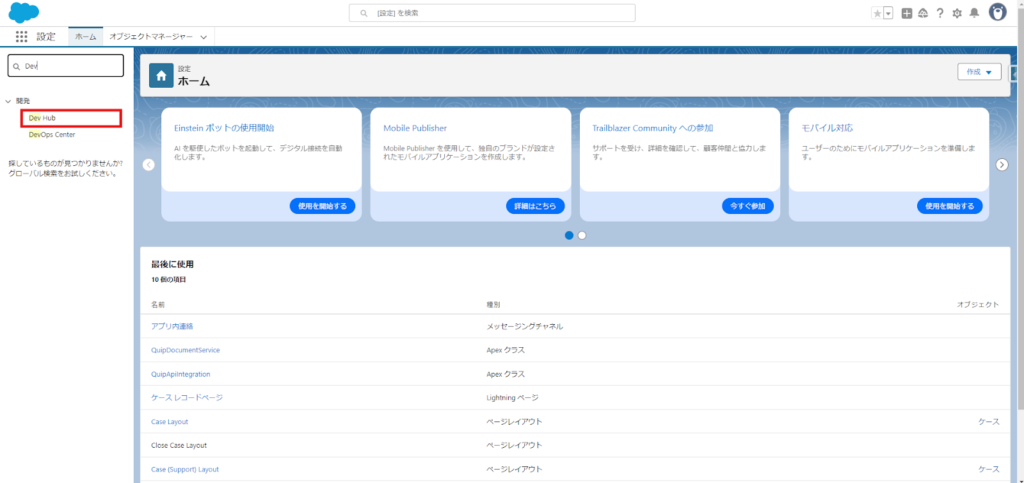Click Einstein ボットの使用開始 card title
Viewport: 1024px width, 483px height.
pos(224,128)
